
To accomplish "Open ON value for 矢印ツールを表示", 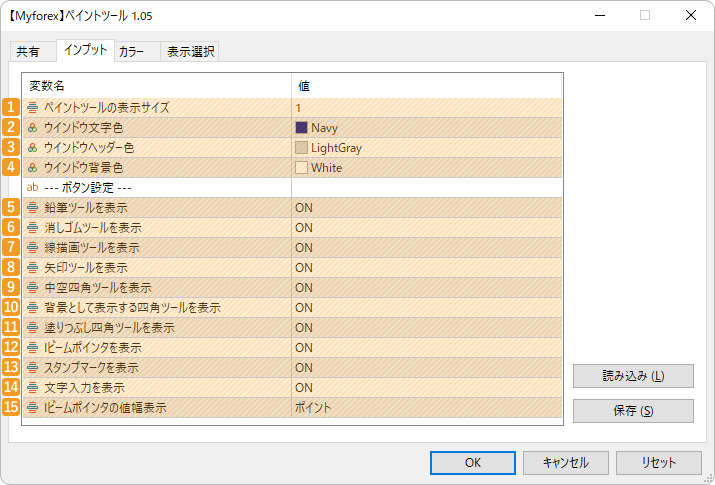I will 427,268.
